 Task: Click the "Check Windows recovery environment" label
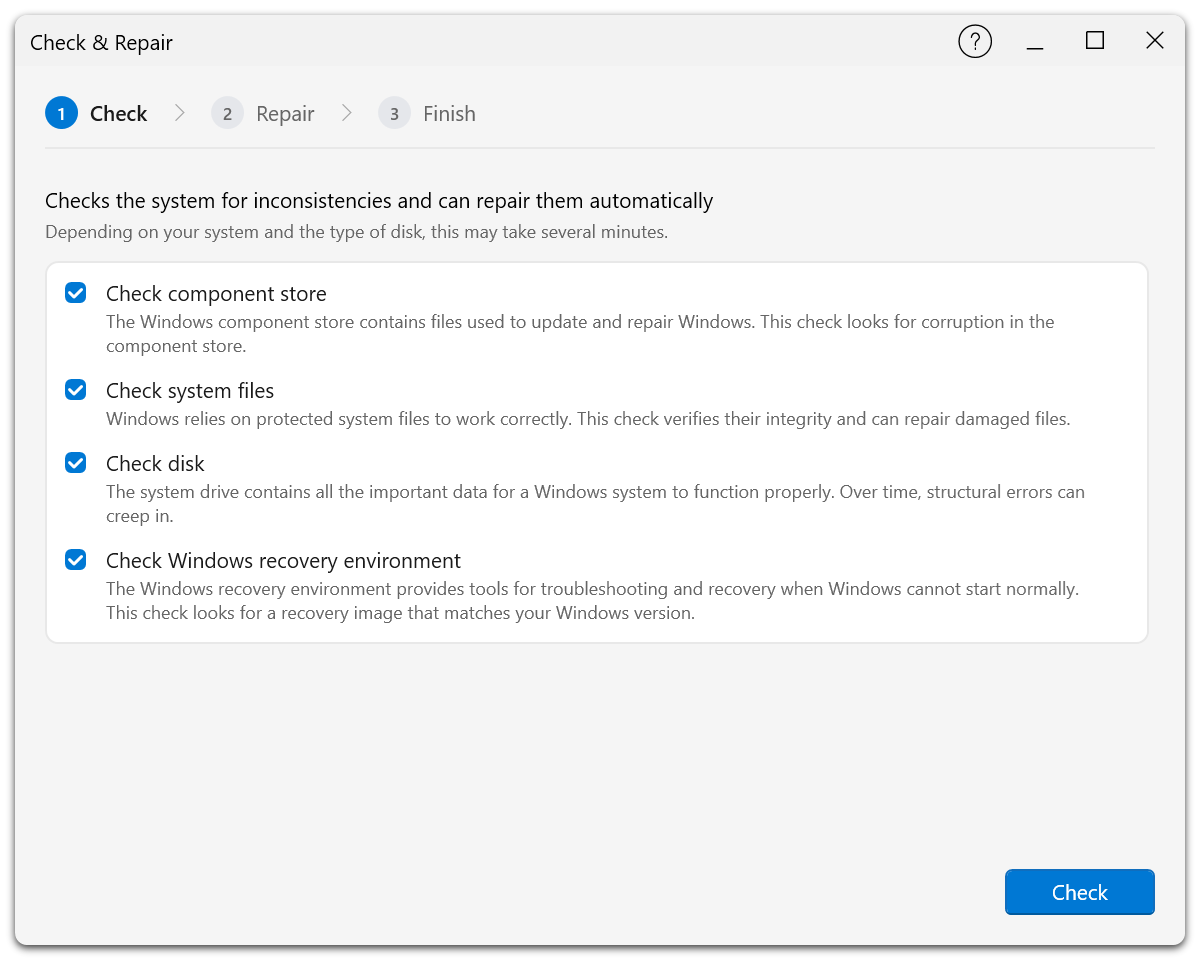click(283, 561)
